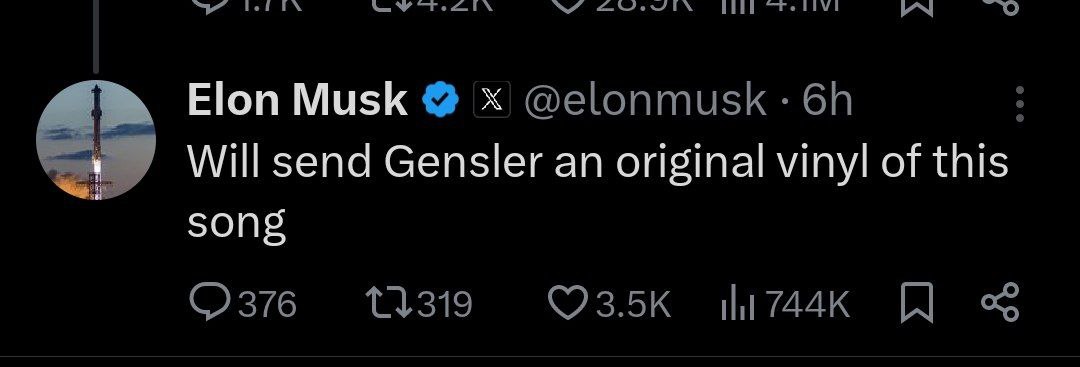Viewport: 1080px width, 367px height.
Task: Open the 6h timestamp permalink
Action: tap(827, 101)
